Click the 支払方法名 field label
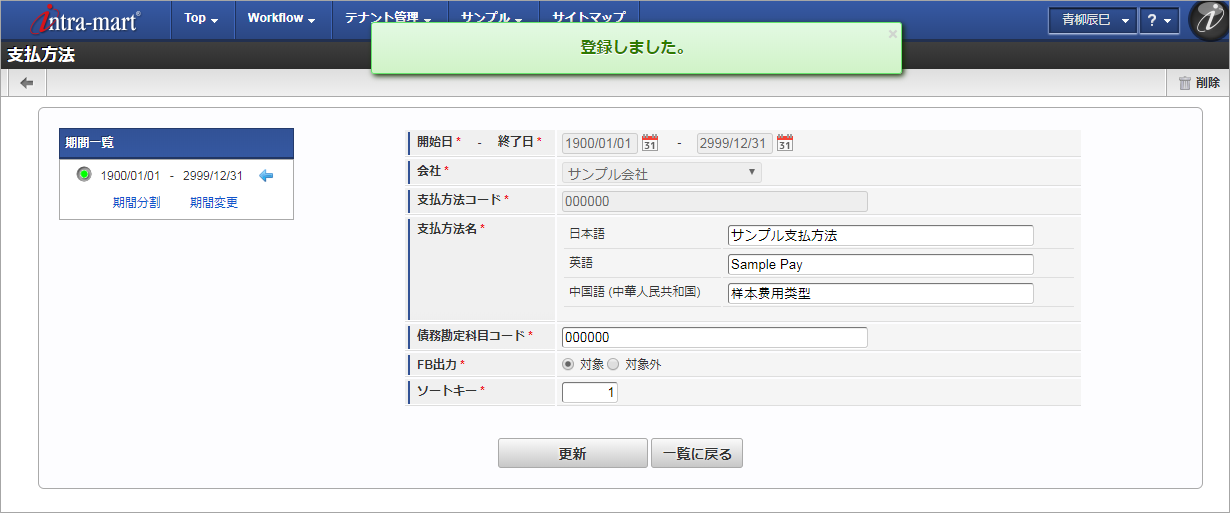The width and height of the screenshot is (1230, 513). click(447, 228)
